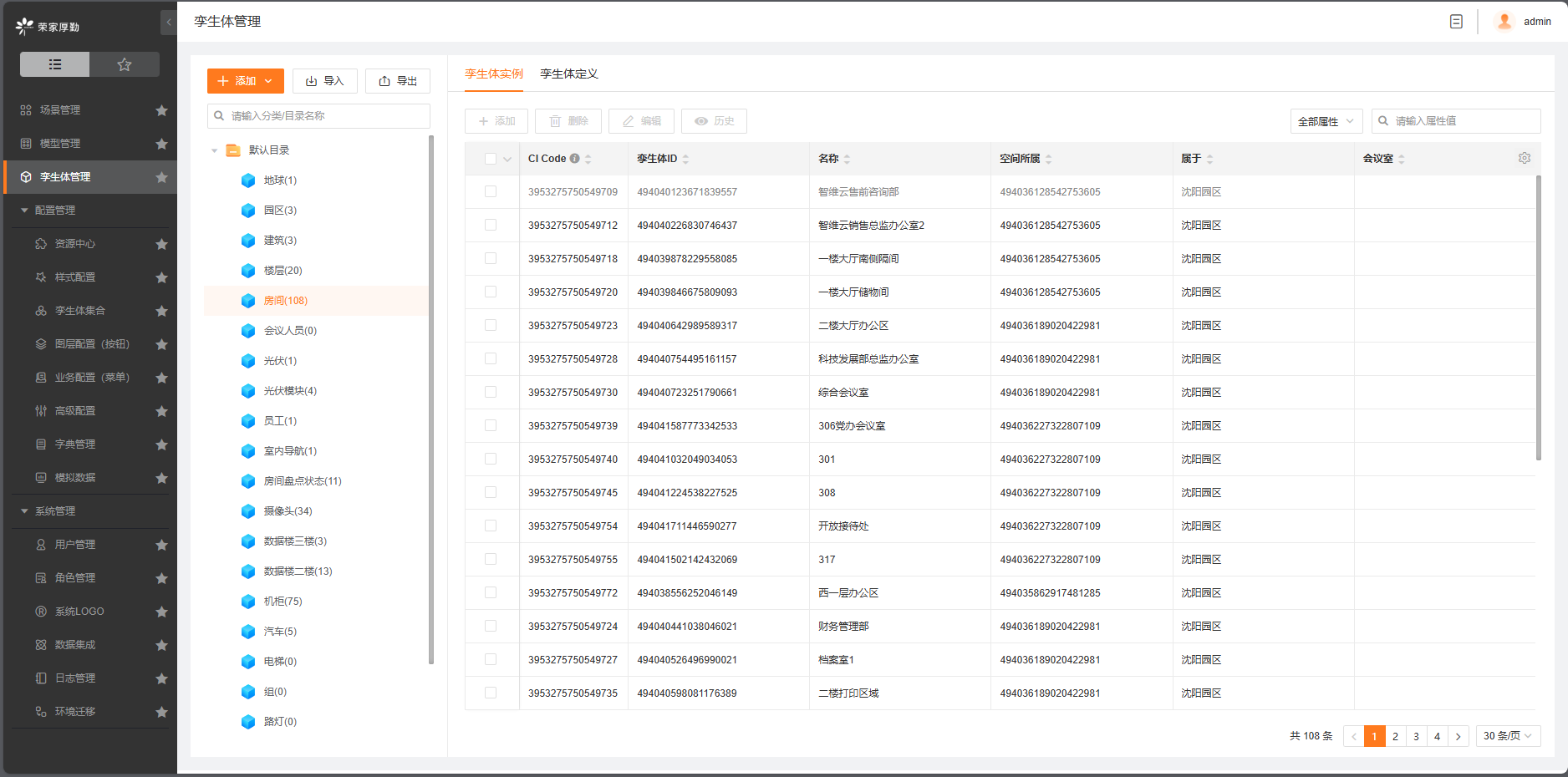Click the favorites star tab icon
This screenshot has height=777, width=1568.
tap(125, 64)
